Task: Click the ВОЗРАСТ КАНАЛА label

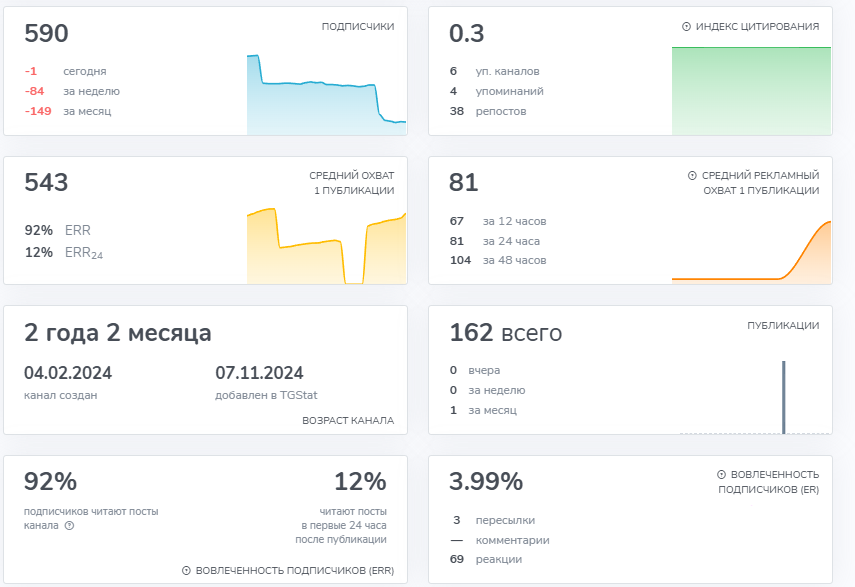Action: (348, 421)
